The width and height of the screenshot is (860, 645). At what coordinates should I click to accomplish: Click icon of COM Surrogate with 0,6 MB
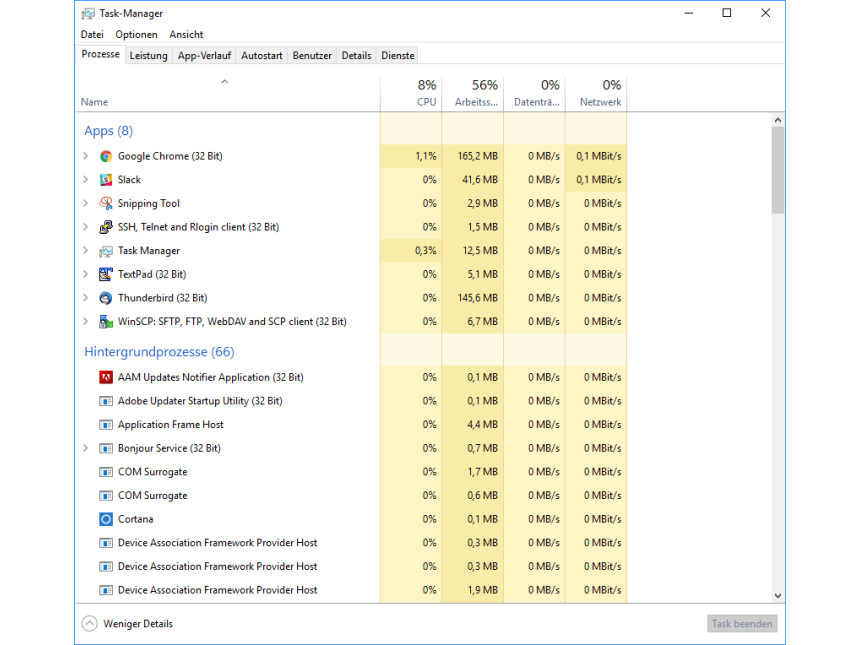(x=106, y=495)
